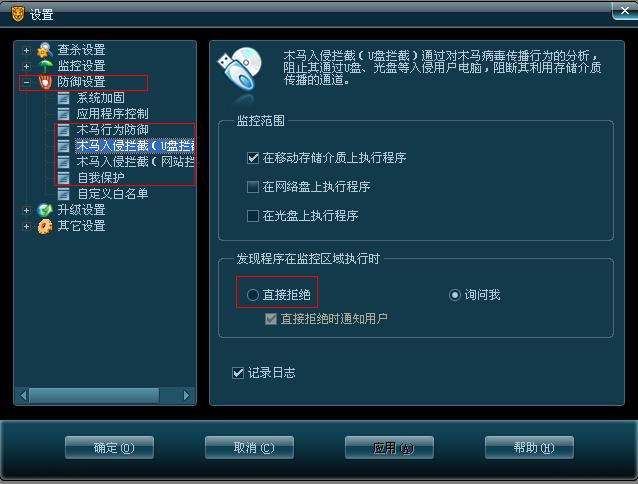Collapse the 防御设置 tree node
This screenshot has height=484, width=638.
pos(26,82)
